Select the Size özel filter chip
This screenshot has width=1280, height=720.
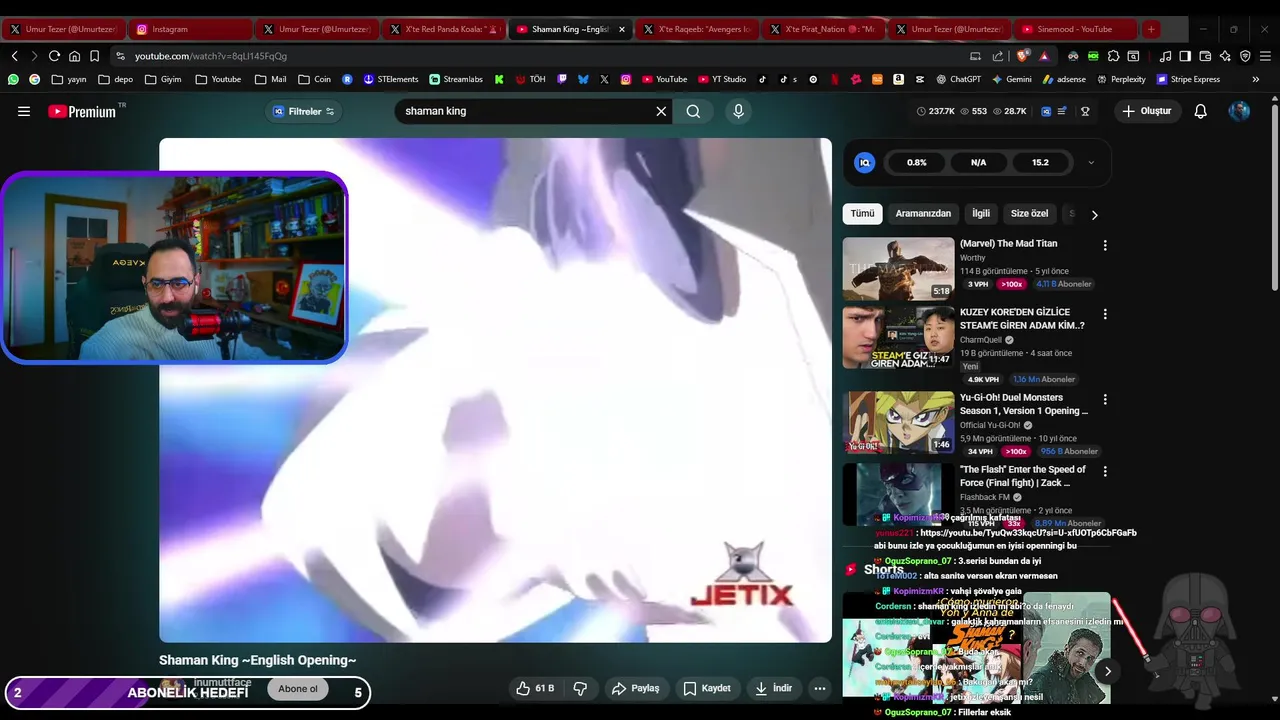[1029, 214]
